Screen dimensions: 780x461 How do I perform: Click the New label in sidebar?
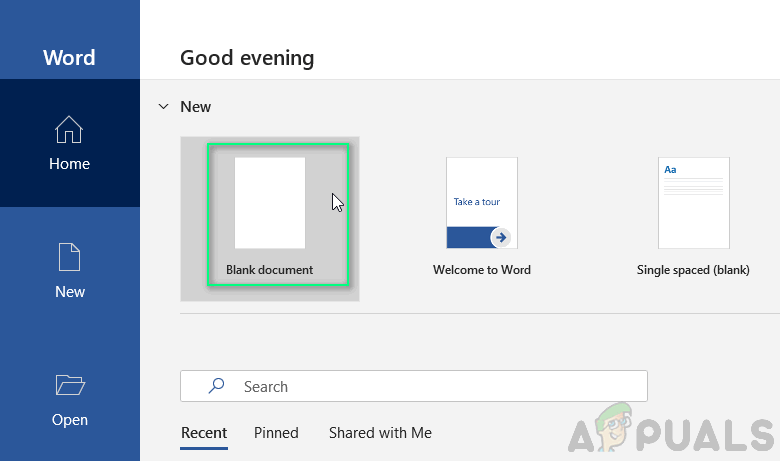(x=69, y=292)
